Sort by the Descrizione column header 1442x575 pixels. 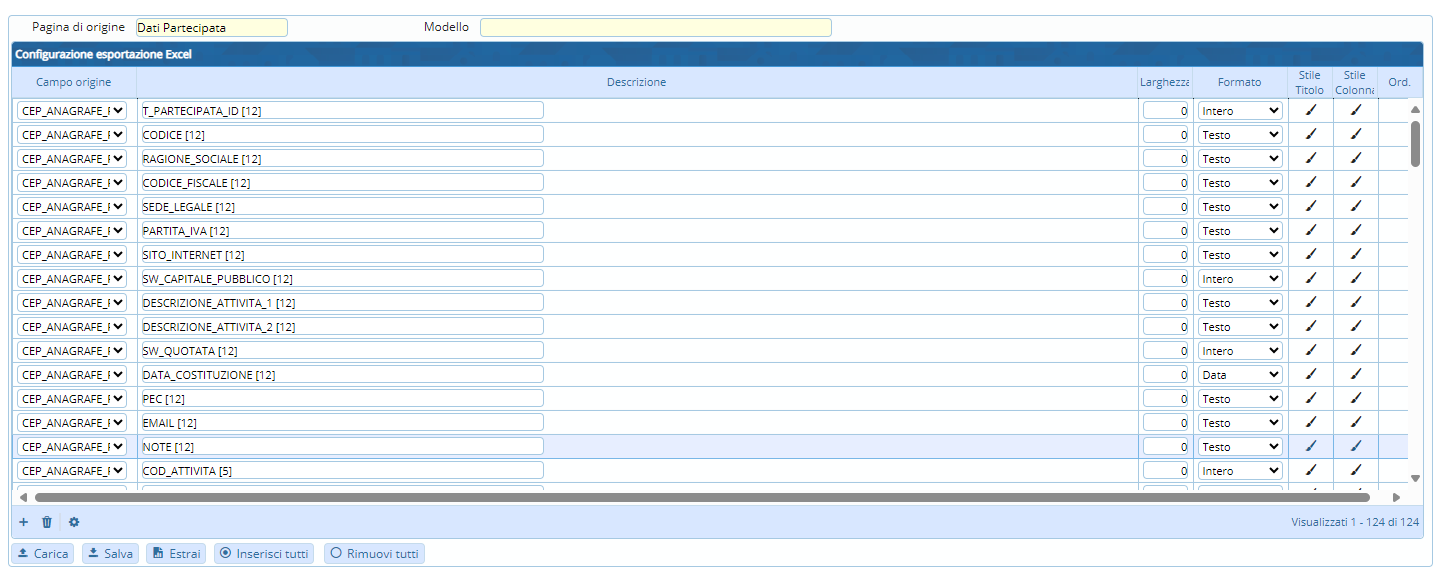pyautogui.click(x=636, y=82)
